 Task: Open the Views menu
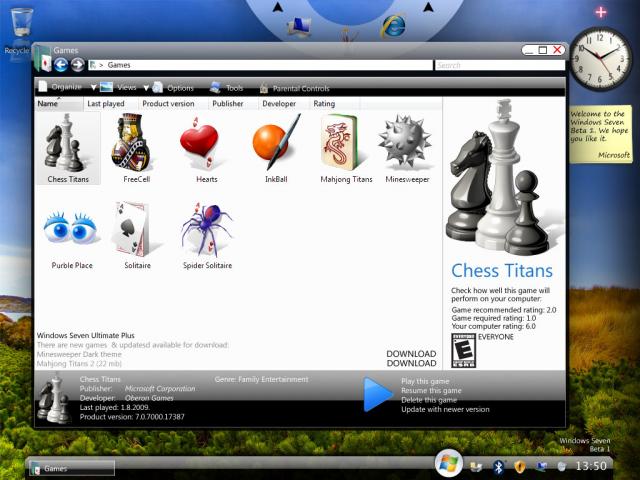coord(119,87)
